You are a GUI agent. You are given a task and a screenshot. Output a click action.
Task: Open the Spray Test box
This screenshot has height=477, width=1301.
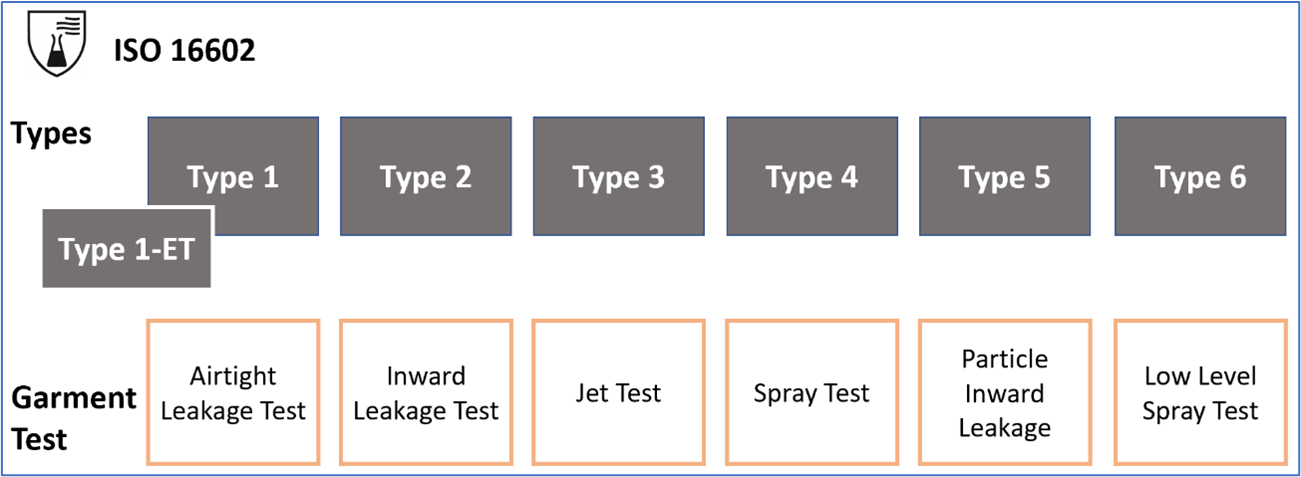[812, 392]
